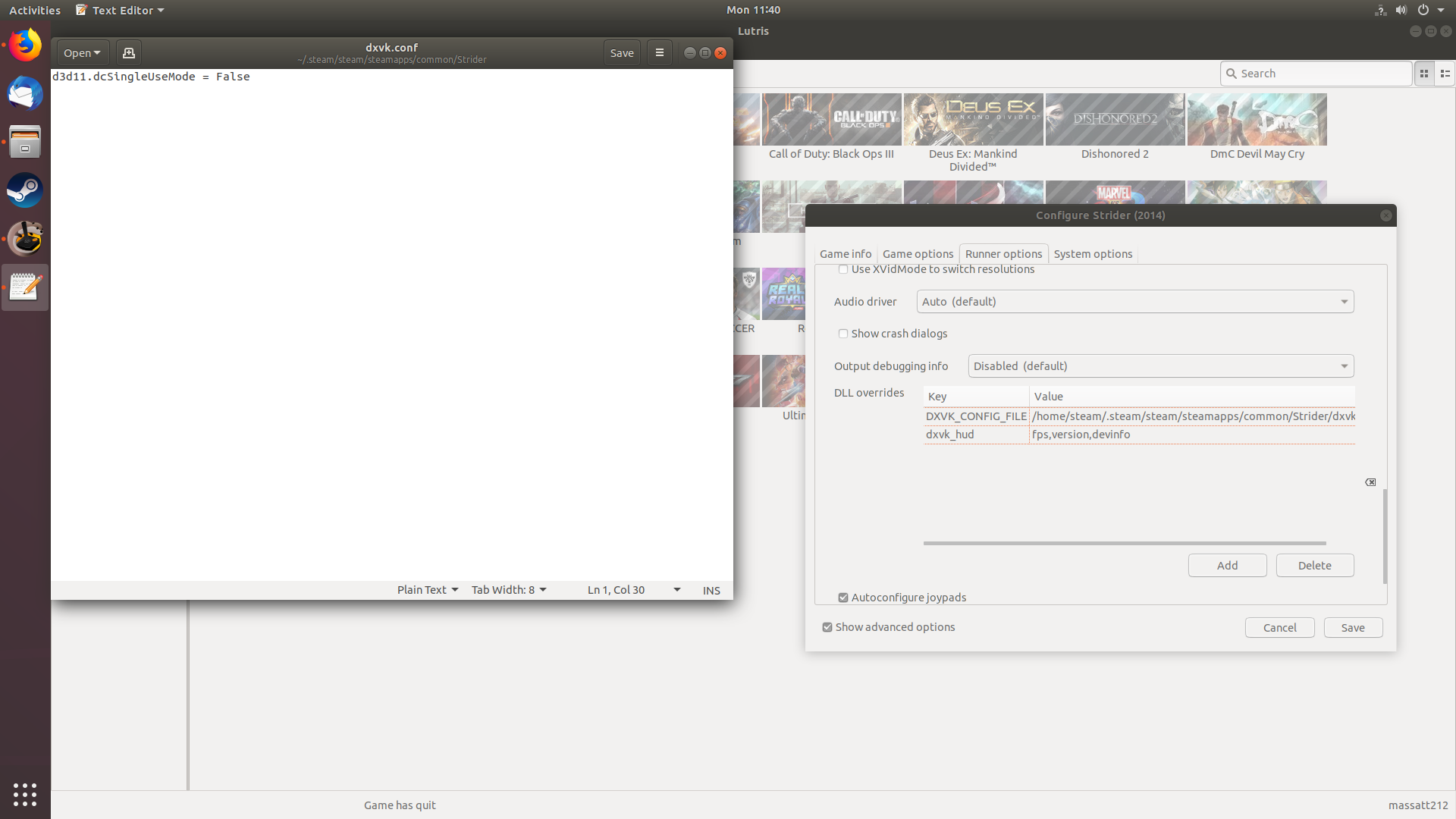Cancel the Strider configuration
The height and width of the screenshot is (819, 1456).
[1279, 628]
